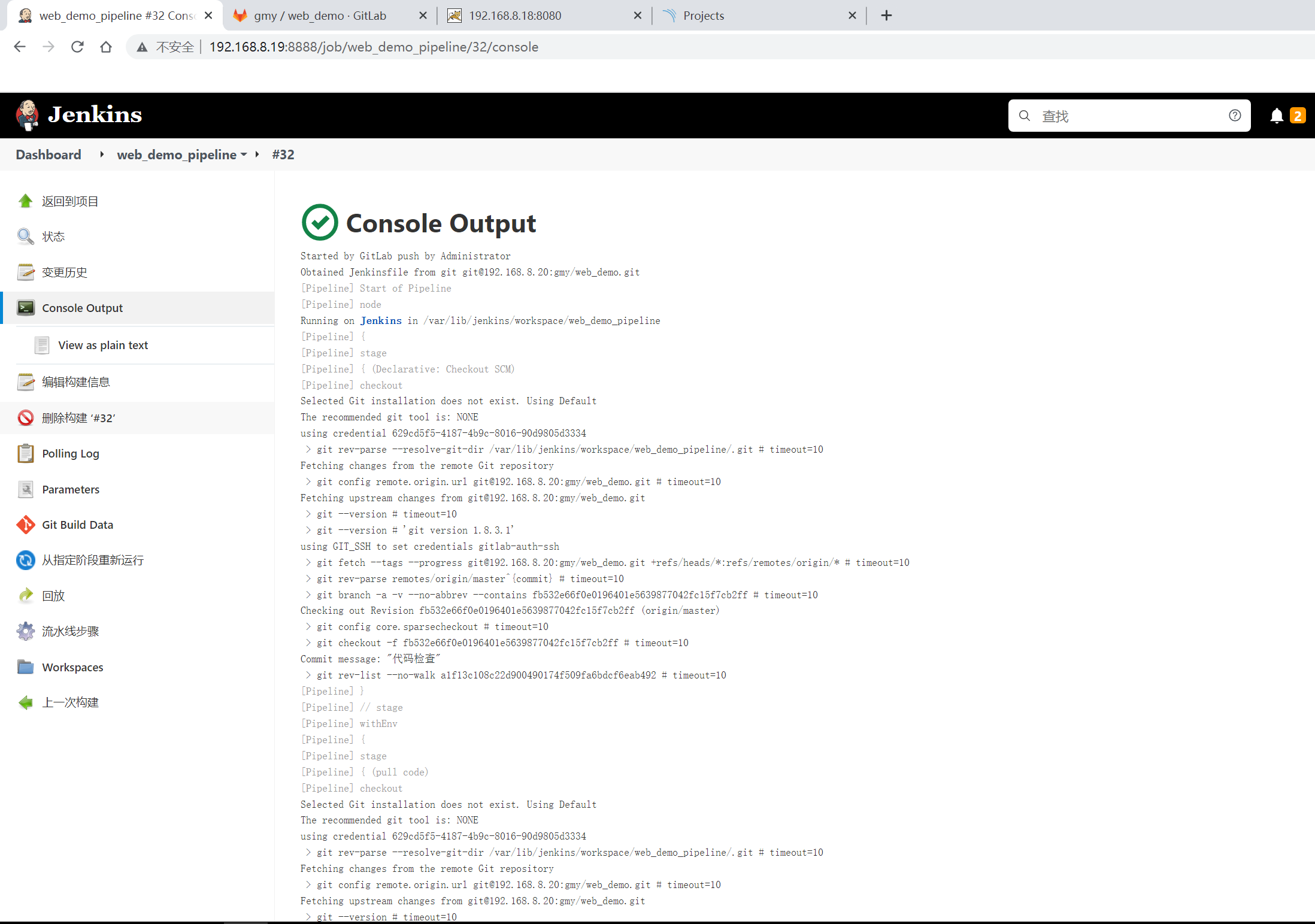The width and height of the screenshot is (1315, 924).
Task: Click the magnifier status icon
Action: [25, 237]
